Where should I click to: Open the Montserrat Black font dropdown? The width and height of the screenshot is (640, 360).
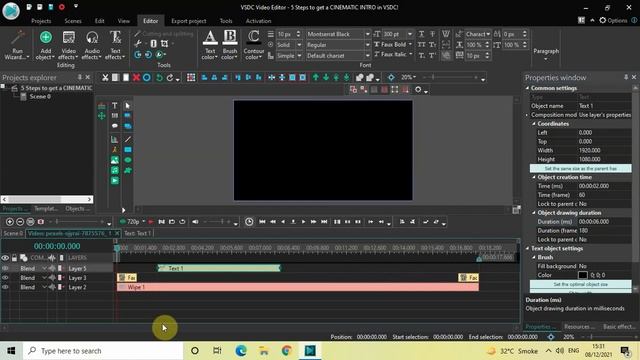pos(367,34)
